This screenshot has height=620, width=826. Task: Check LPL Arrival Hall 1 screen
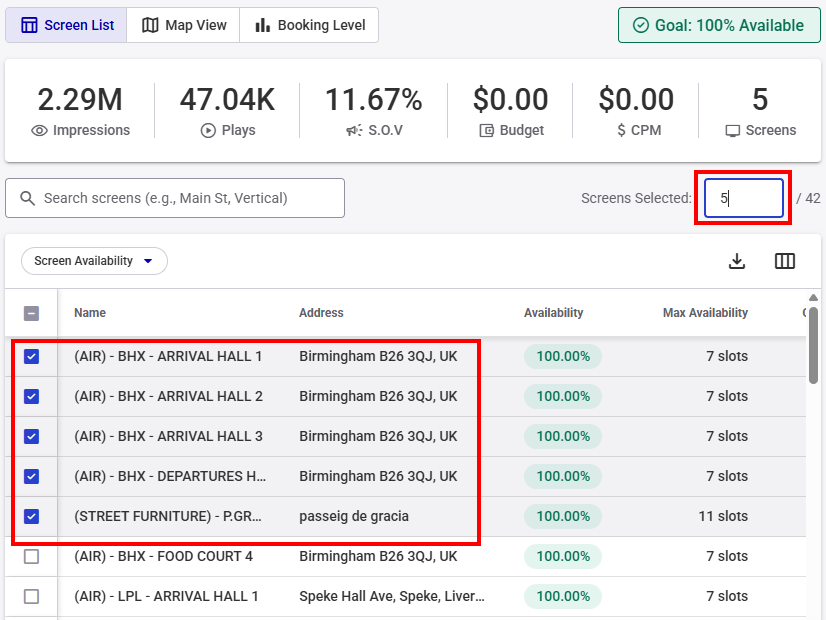(31, 596)
